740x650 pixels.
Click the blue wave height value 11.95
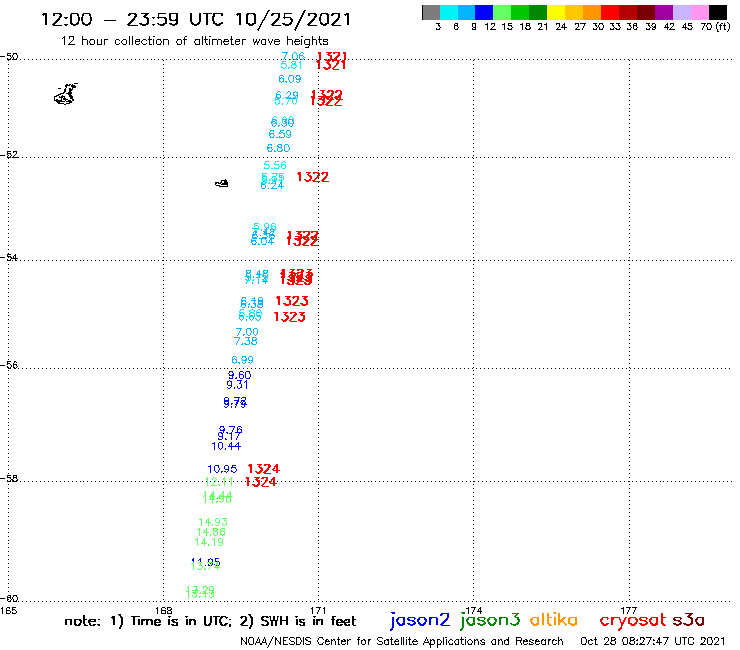pos(206,562)
